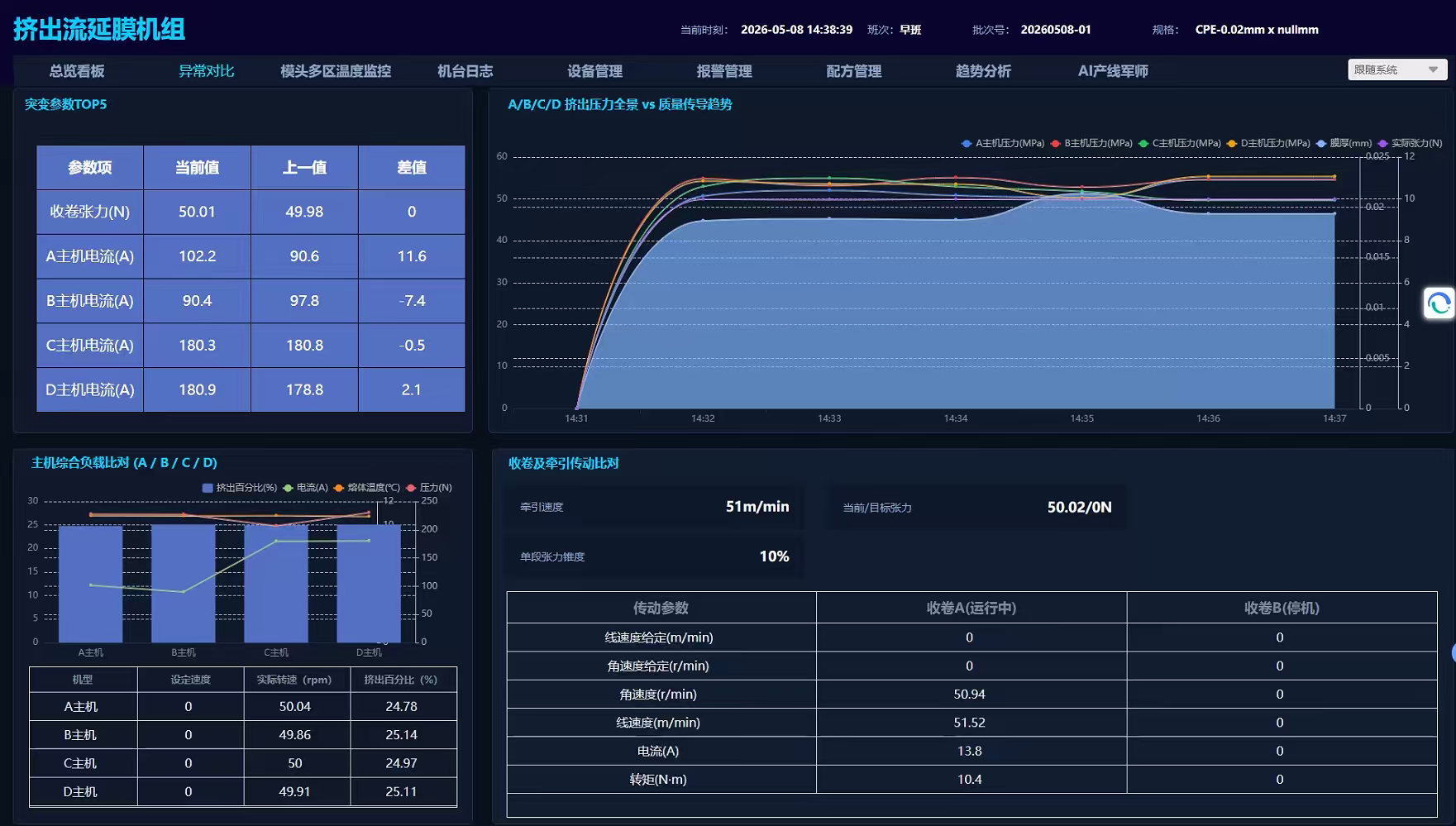Open the 配方管理 tab
The width and height of the screenshot is (1456, 826).
(854, 71)
